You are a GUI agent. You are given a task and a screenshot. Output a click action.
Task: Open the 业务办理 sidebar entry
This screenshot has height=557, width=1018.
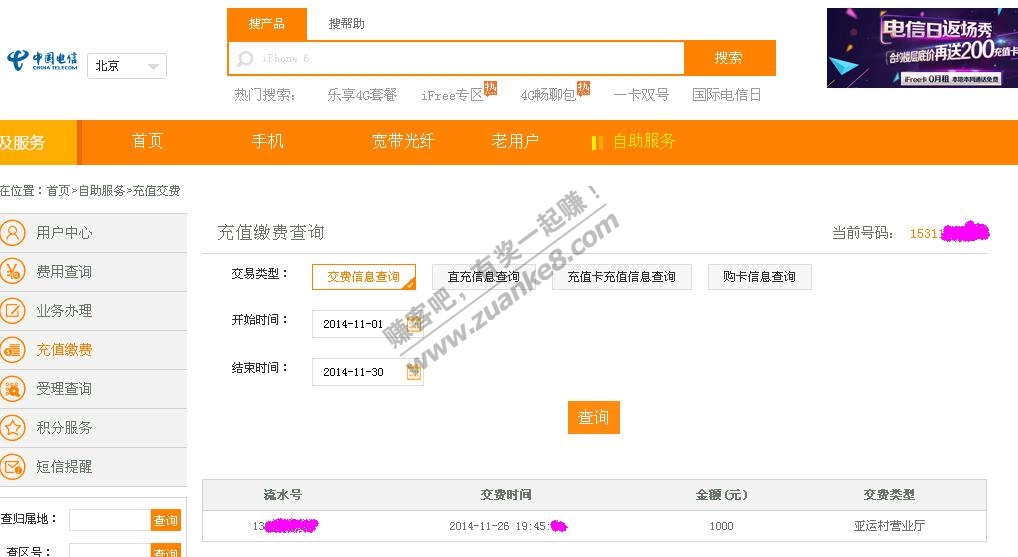point(93,310)
